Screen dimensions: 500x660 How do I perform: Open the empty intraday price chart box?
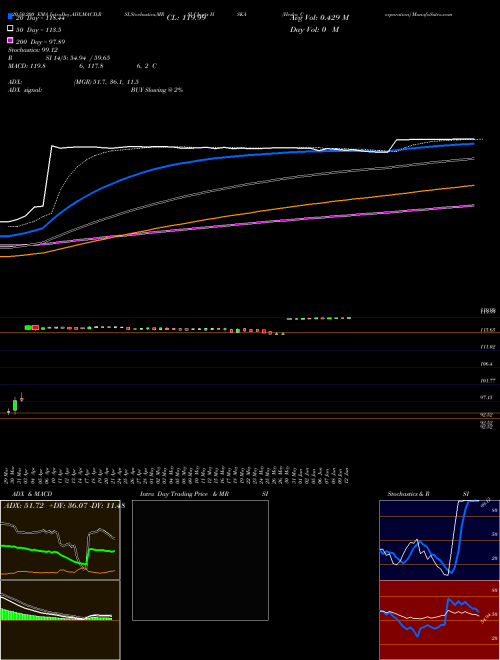(200, 560)
